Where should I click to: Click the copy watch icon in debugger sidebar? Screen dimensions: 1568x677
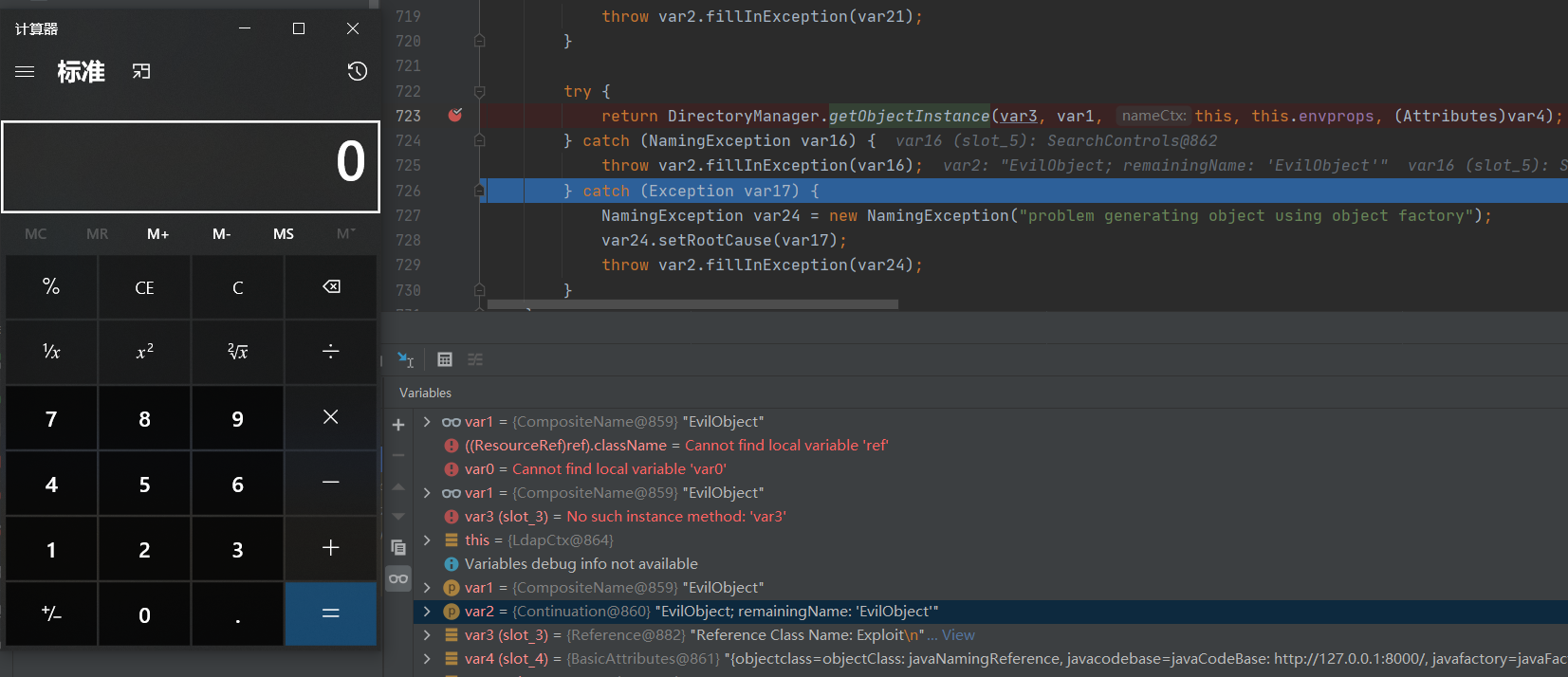[x=398, y=548]
